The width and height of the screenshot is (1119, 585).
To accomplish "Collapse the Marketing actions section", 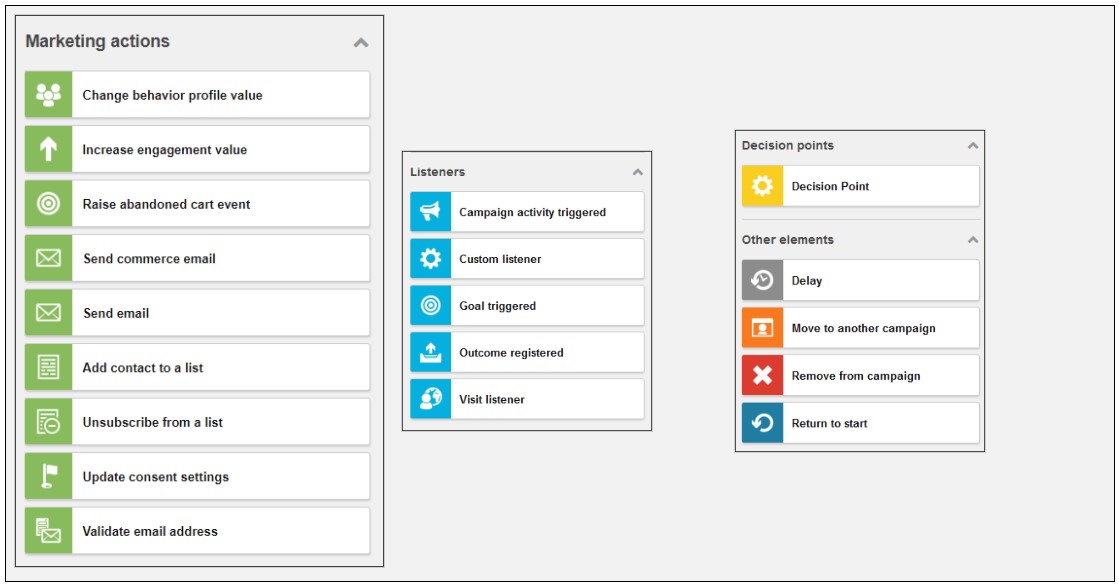I will (361, 42).
